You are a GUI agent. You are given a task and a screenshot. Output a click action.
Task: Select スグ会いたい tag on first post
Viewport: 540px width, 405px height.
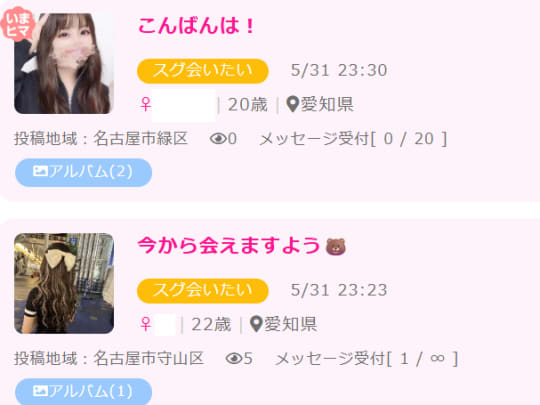pyautogui.click(x=203, y=71)
